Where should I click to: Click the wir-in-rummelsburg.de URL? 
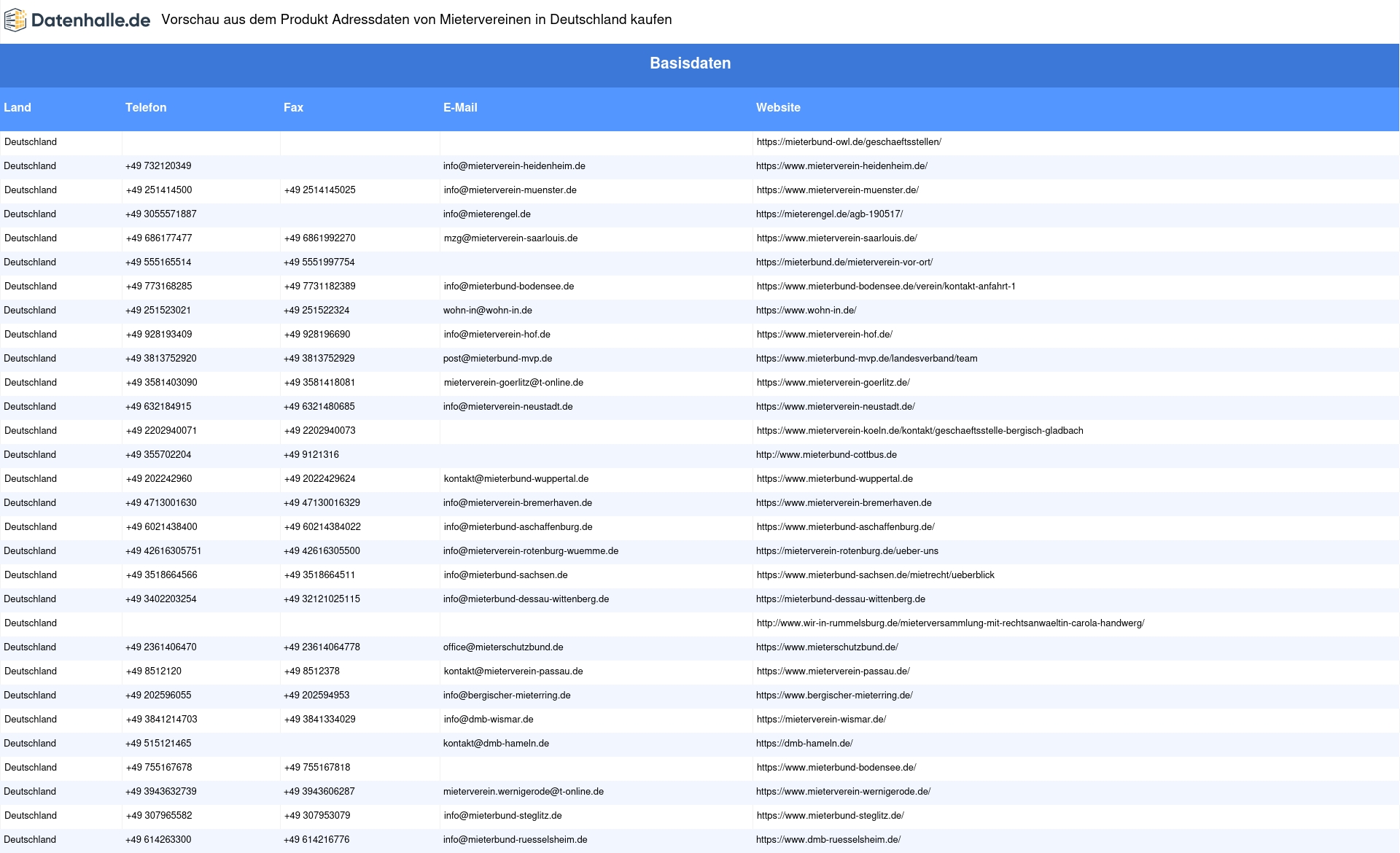[x=951, y=623]
